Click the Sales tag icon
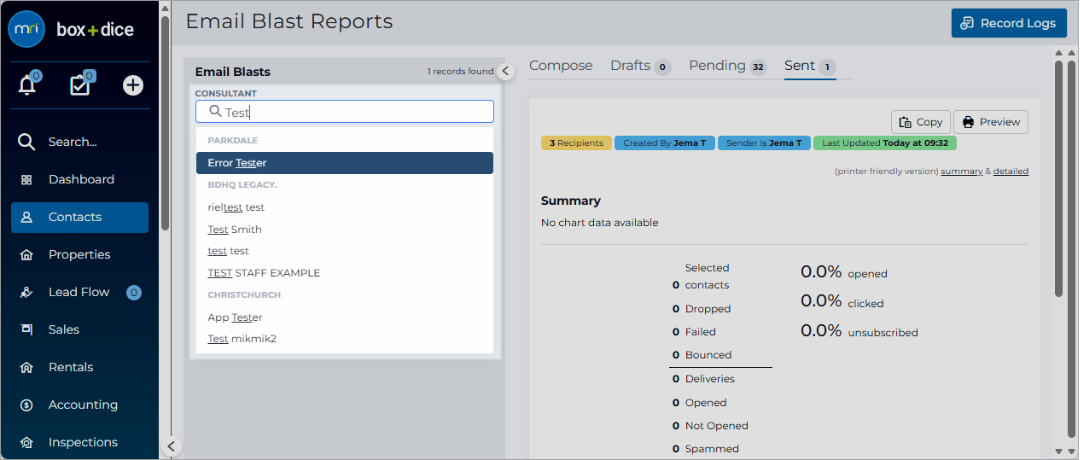This screenshot has width=1080, height=460. pyautogui.click(x=27, y=330)
